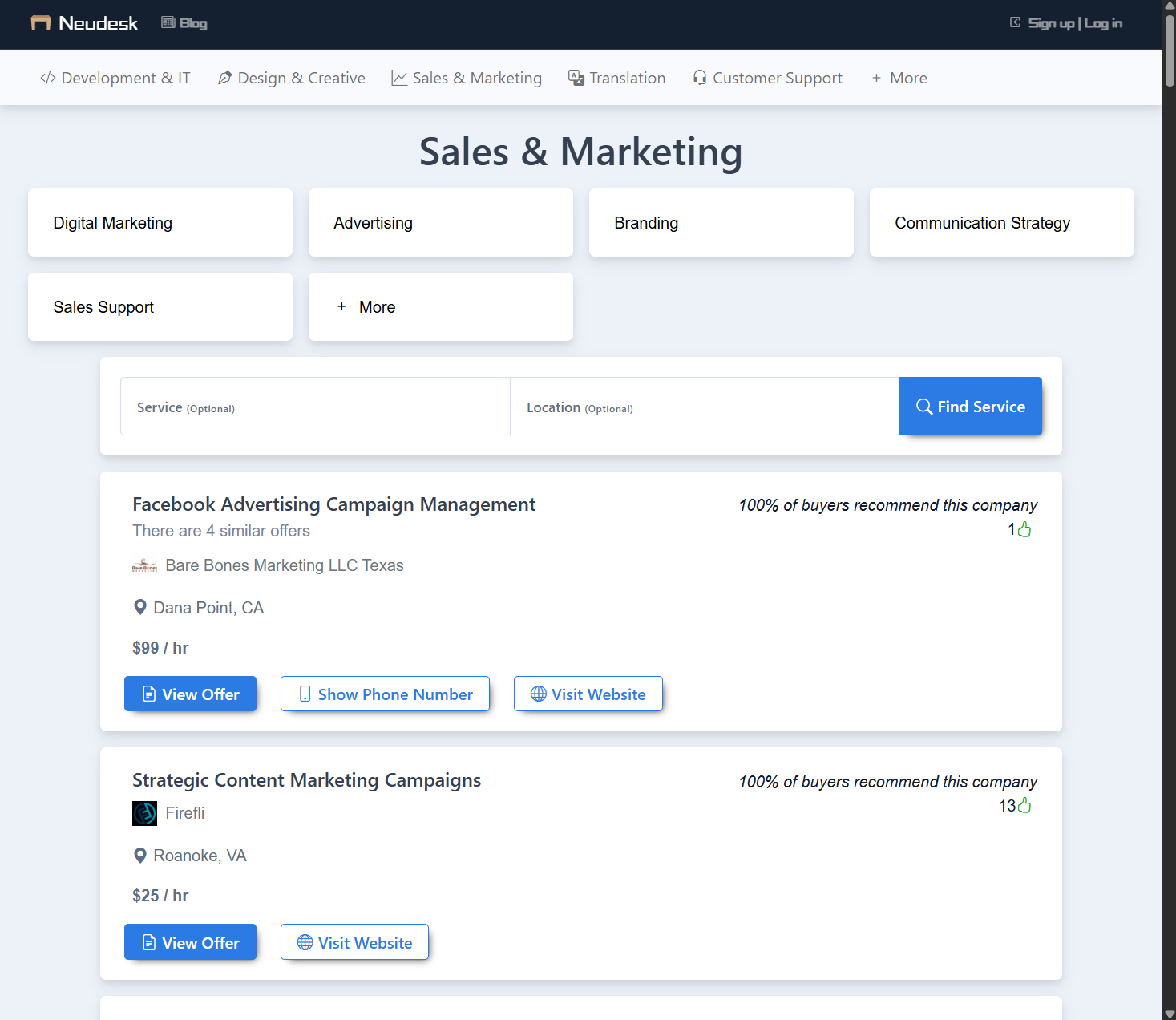The width and height of the screenshot is (1176, 1020).
Task: Expand the More category tile
Action: [x=440, y=306]
